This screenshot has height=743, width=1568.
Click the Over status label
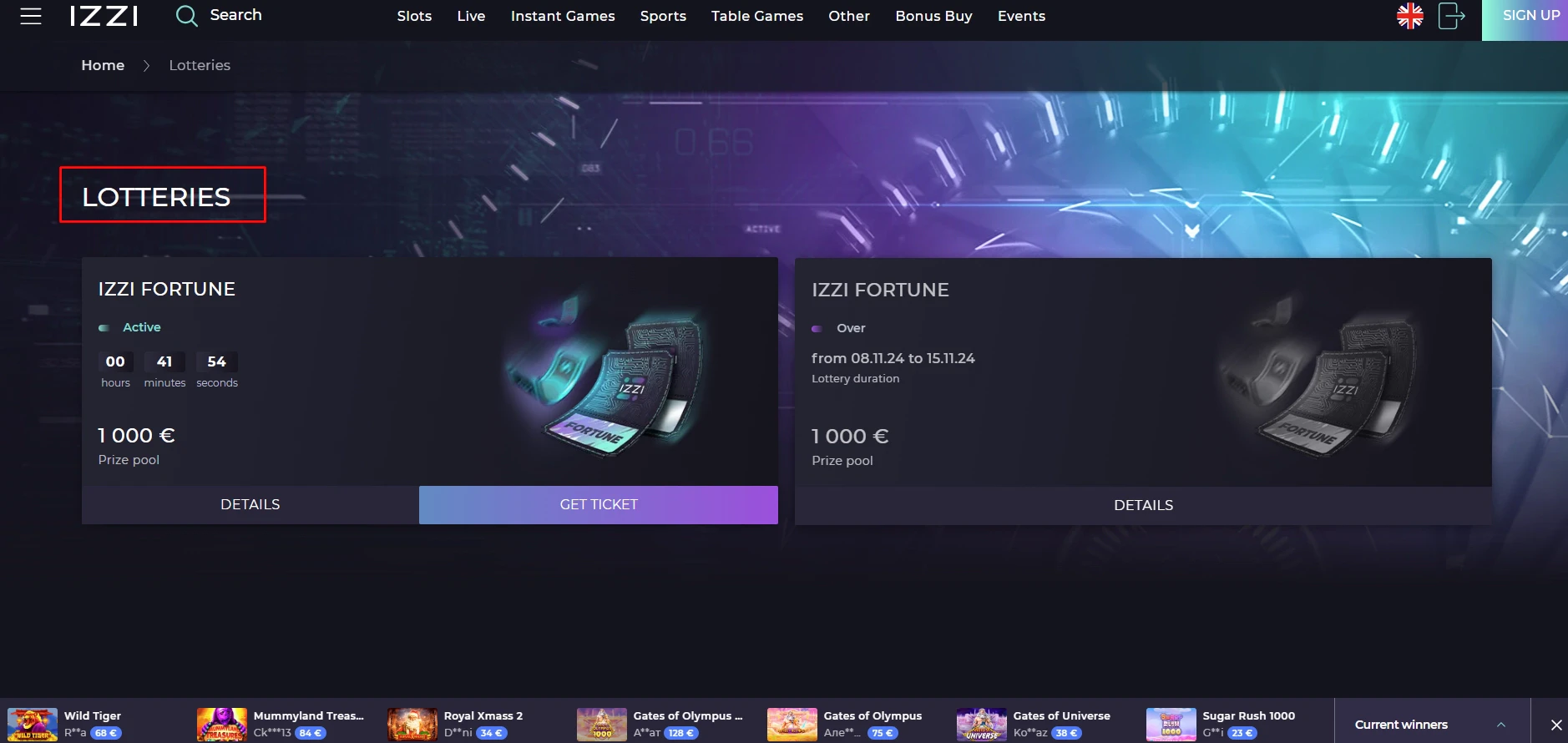pos(851,328)
